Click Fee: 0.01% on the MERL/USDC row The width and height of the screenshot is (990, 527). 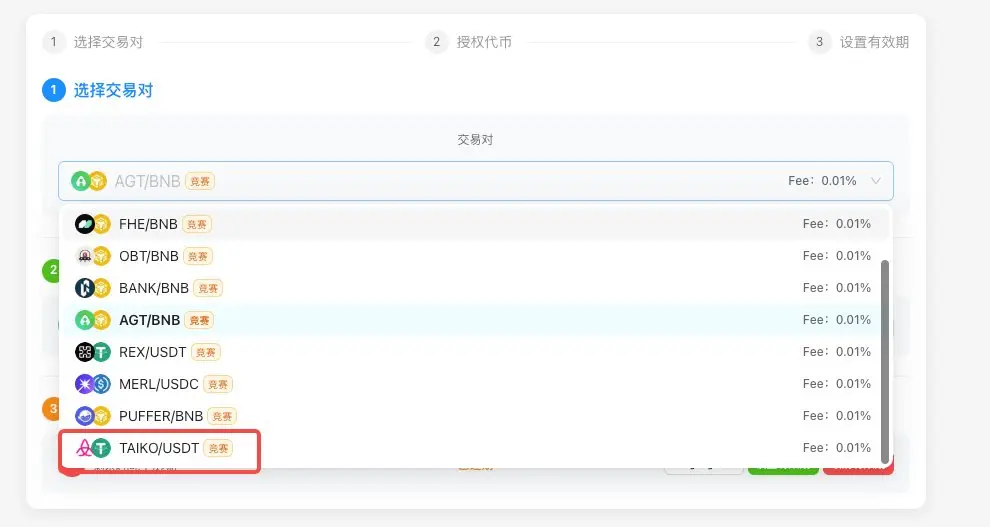837,384
